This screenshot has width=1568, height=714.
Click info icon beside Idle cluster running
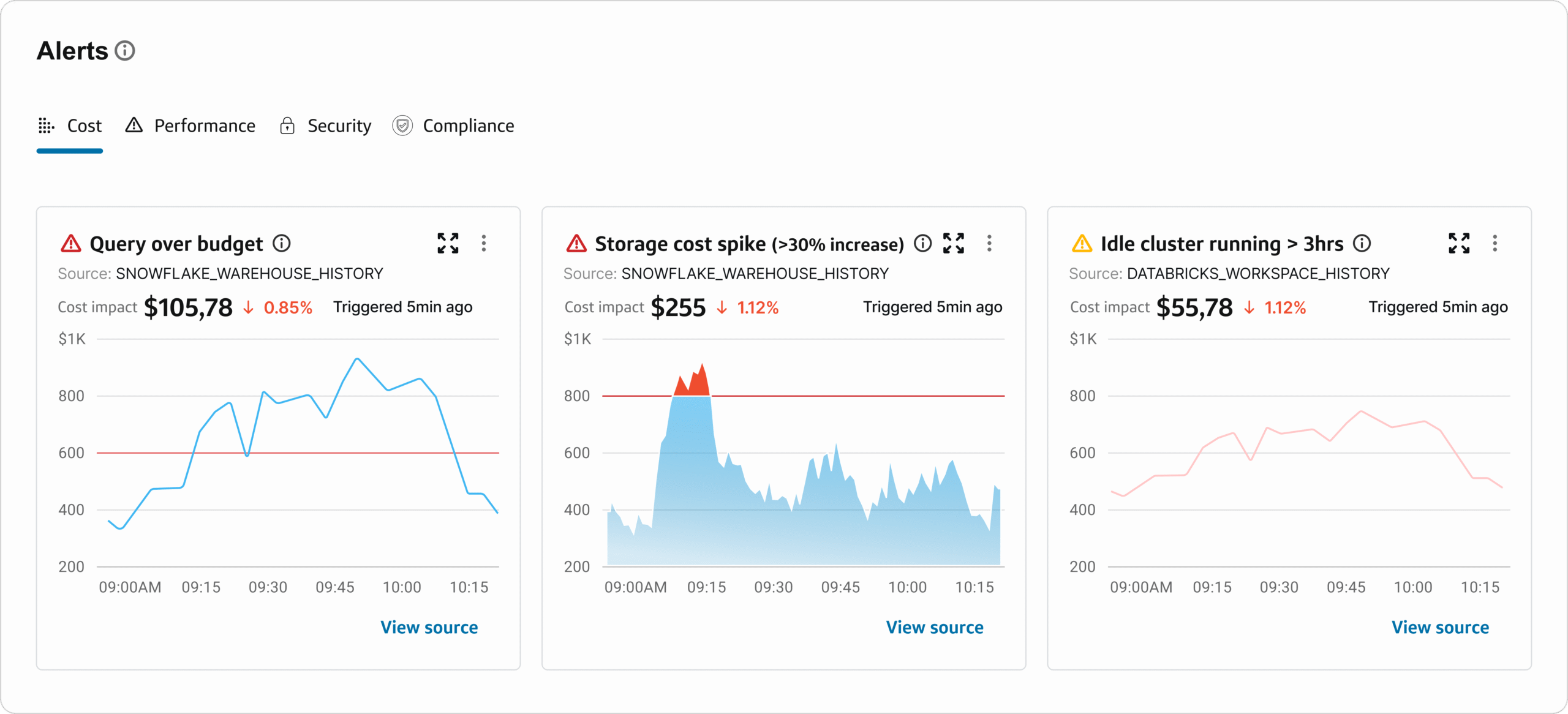1362,243
